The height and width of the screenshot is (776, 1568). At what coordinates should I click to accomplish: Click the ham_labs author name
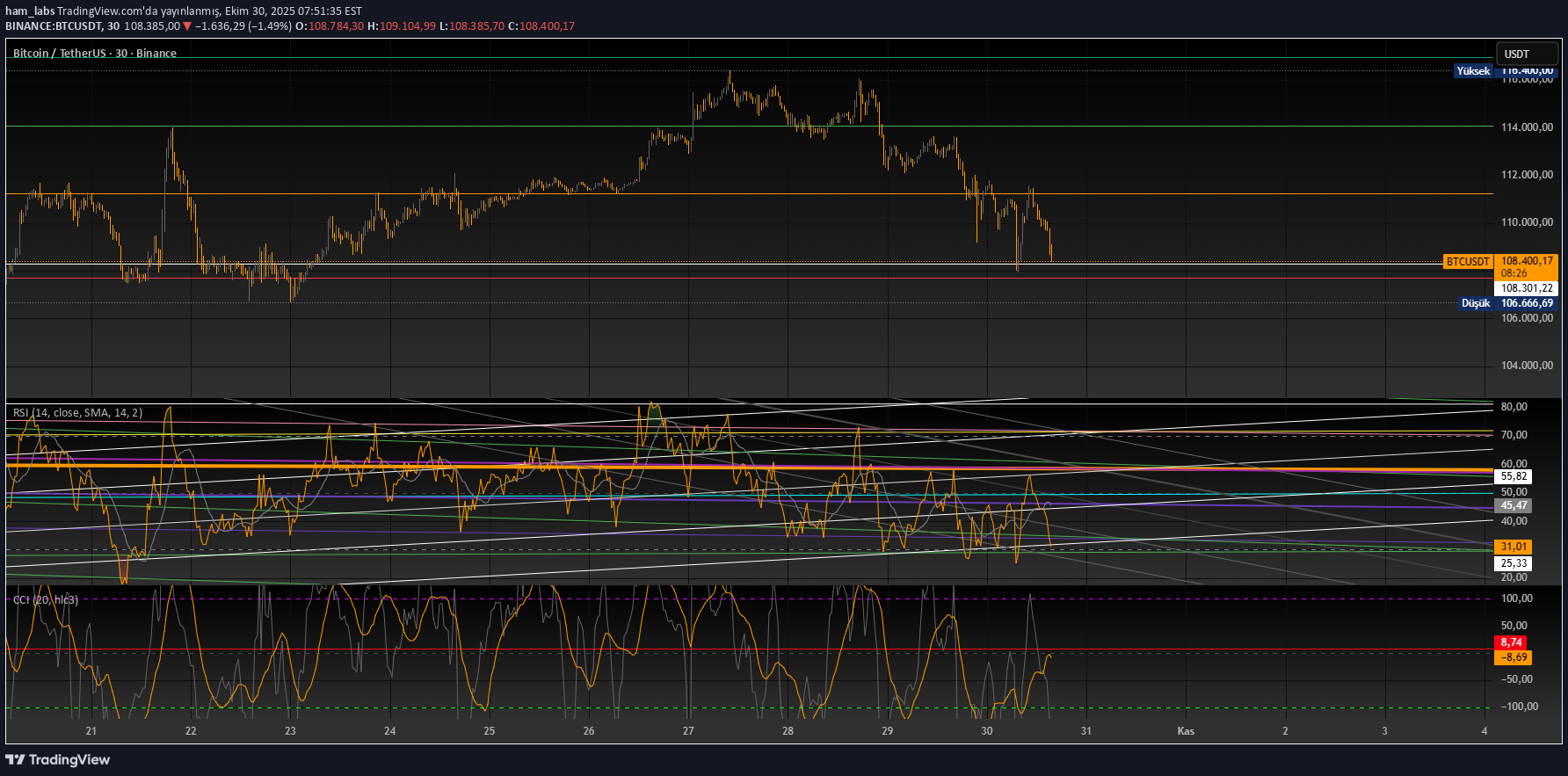pos(30,11)
